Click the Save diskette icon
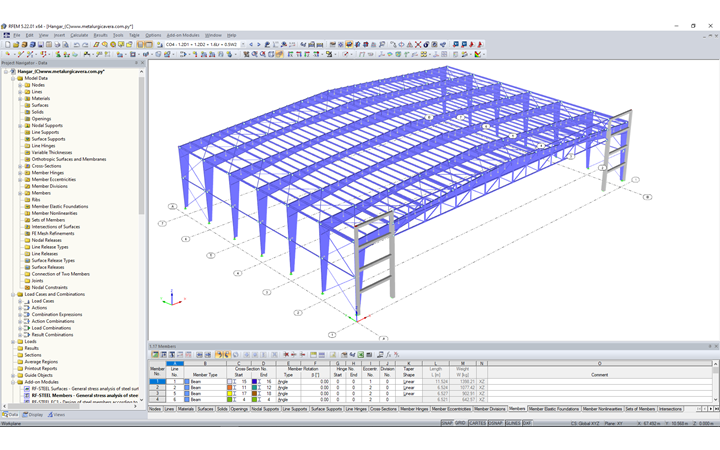Screen dimensions: 720x450 click(x=40, y=45)
